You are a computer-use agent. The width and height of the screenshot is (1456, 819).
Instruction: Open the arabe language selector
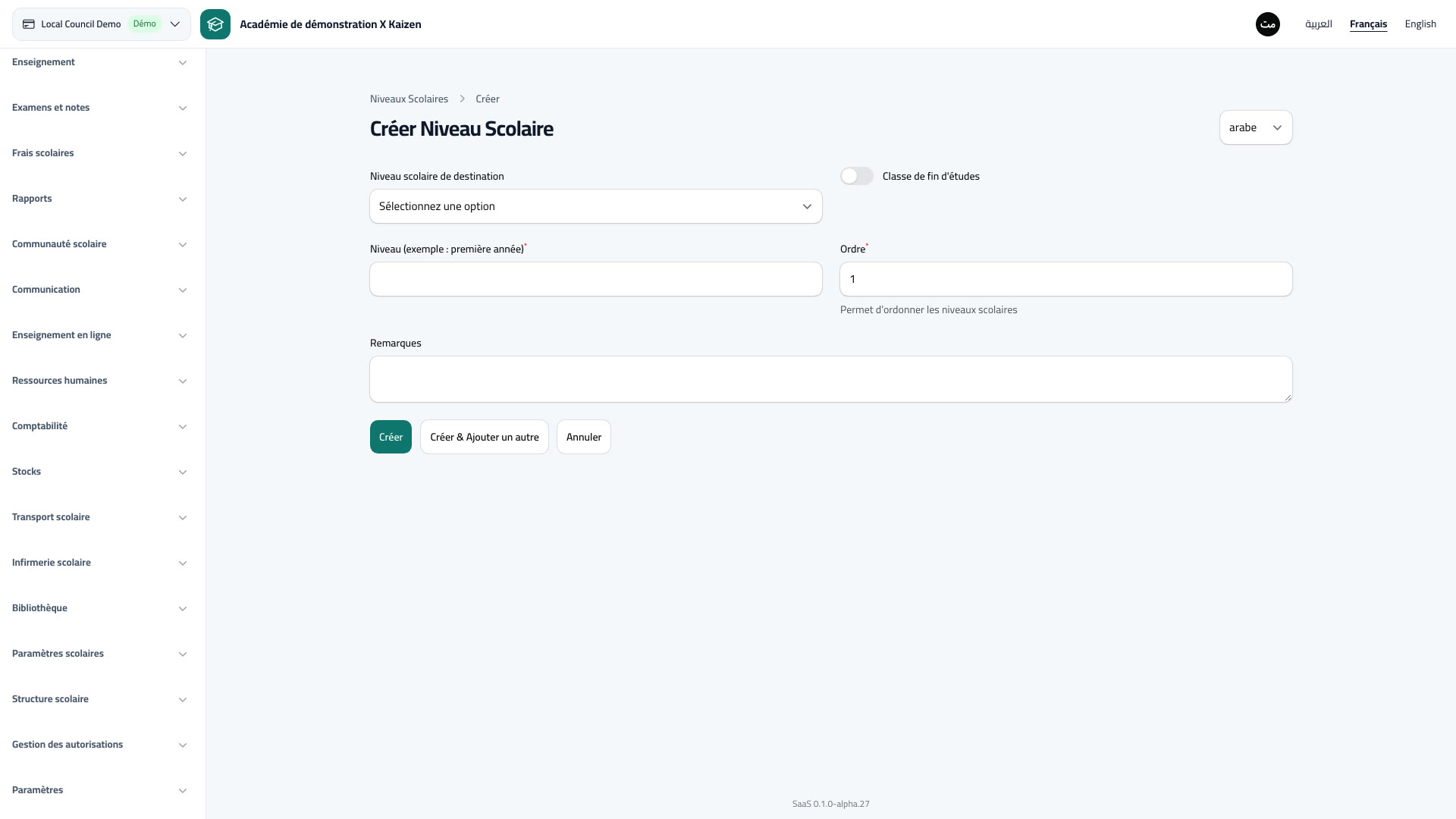tap(1256, 127)
